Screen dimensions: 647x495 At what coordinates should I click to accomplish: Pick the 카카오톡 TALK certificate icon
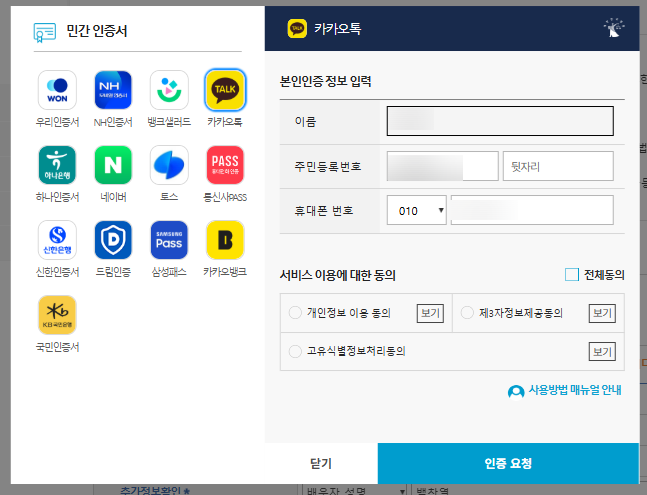click(x=225, y=90)
